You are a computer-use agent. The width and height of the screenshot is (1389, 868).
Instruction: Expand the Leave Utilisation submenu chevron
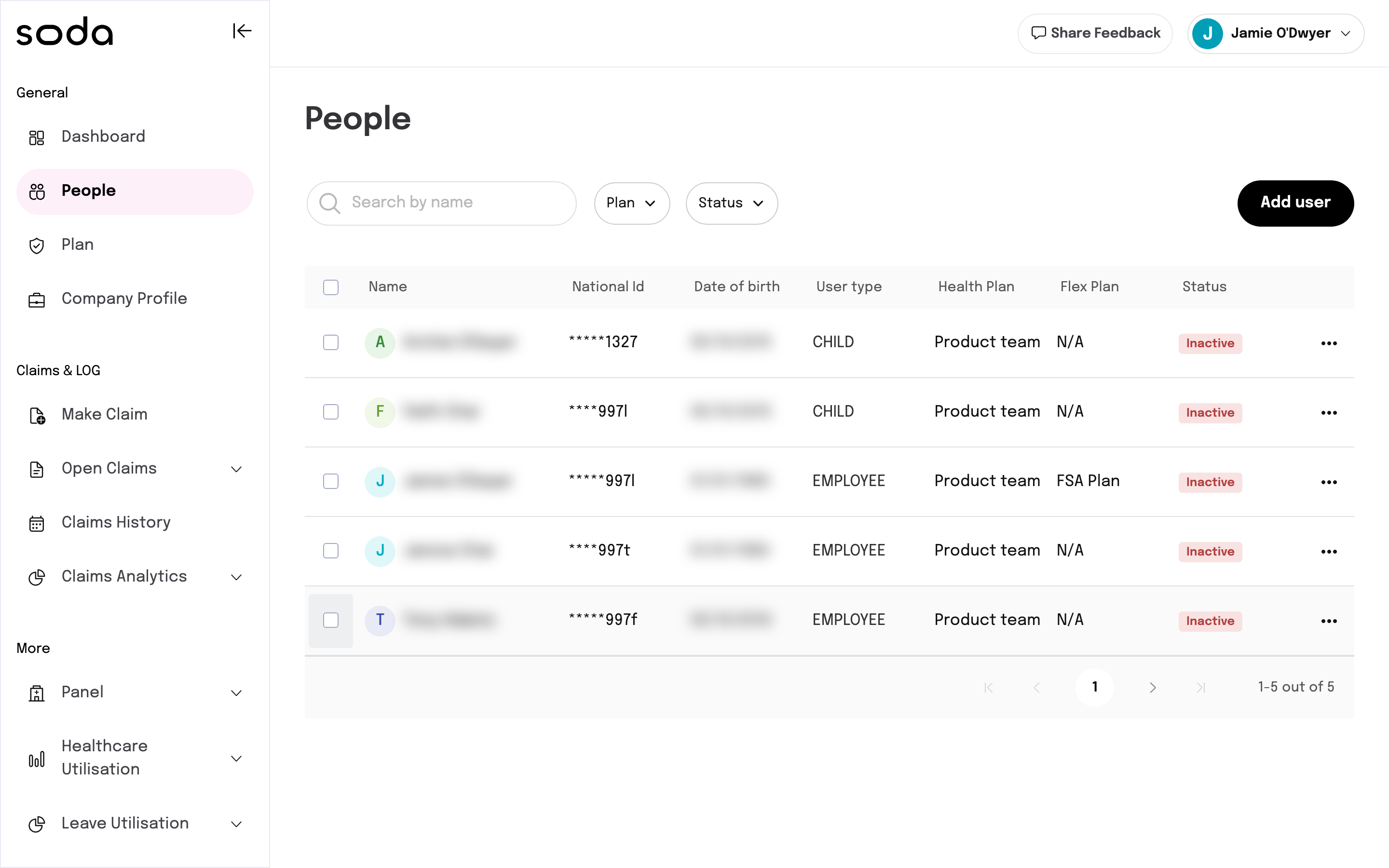236,824
